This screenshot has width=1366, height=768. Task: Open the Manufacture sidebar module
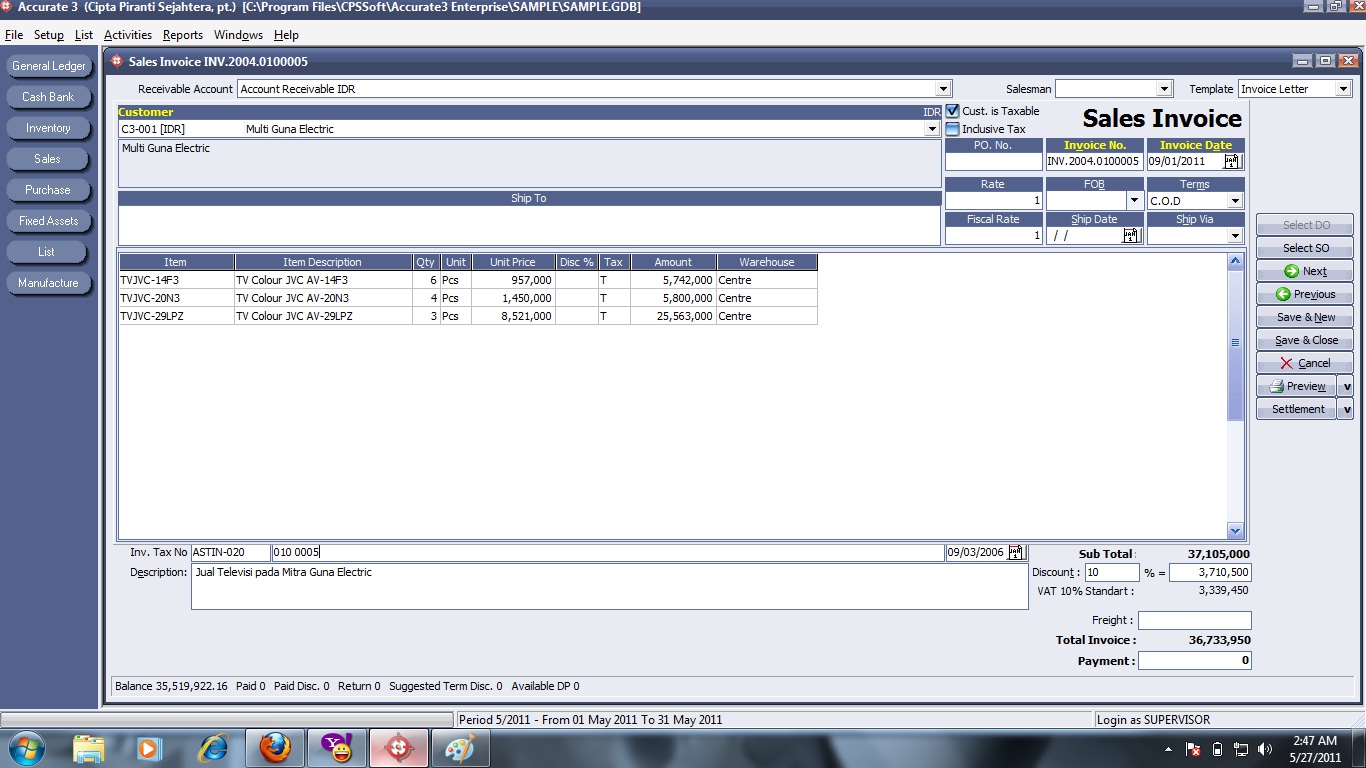[x=48, y=283]
